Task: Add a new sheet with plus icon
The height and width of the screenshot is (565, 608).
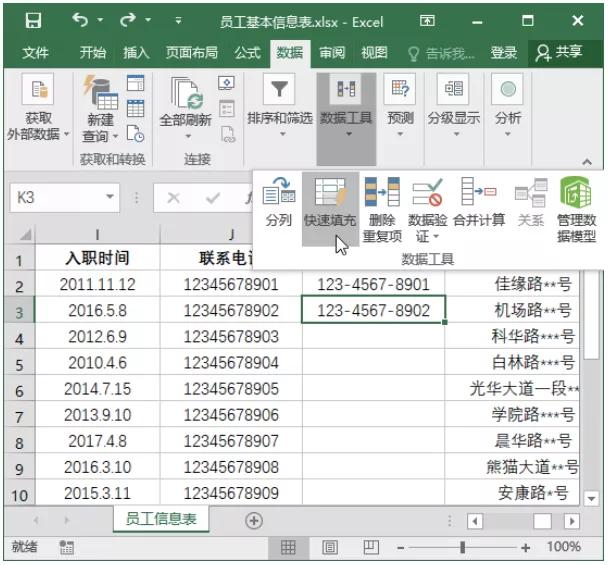Action: click(254, 520)
